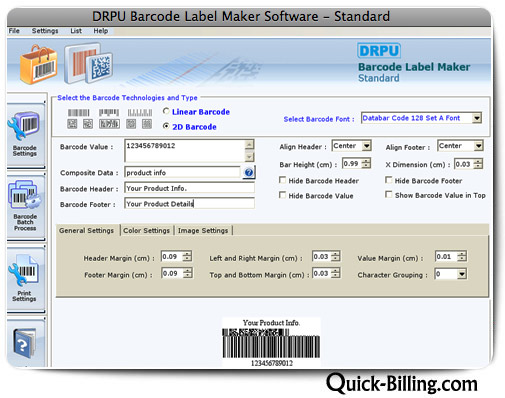Open the Barcode Batch Process panel
Viewport: 505px width, 398px height.
(x=25, y=207)
